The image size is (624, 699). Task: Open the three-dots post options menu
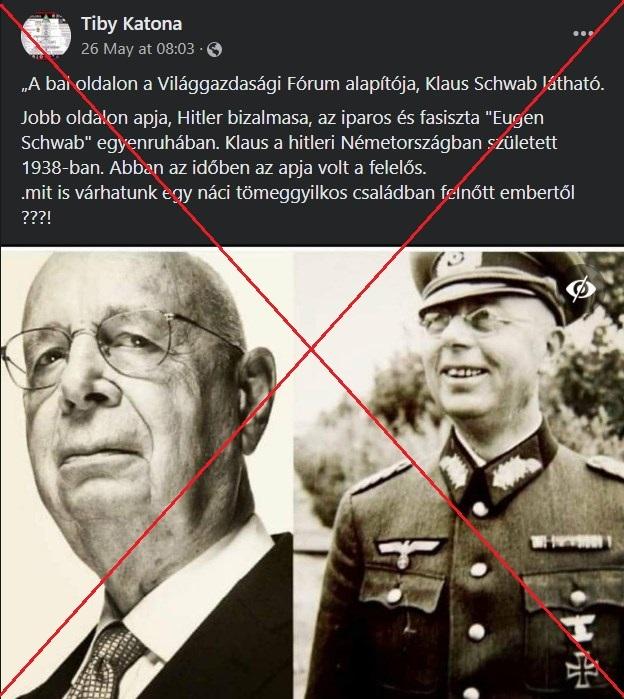coord(583,34)
